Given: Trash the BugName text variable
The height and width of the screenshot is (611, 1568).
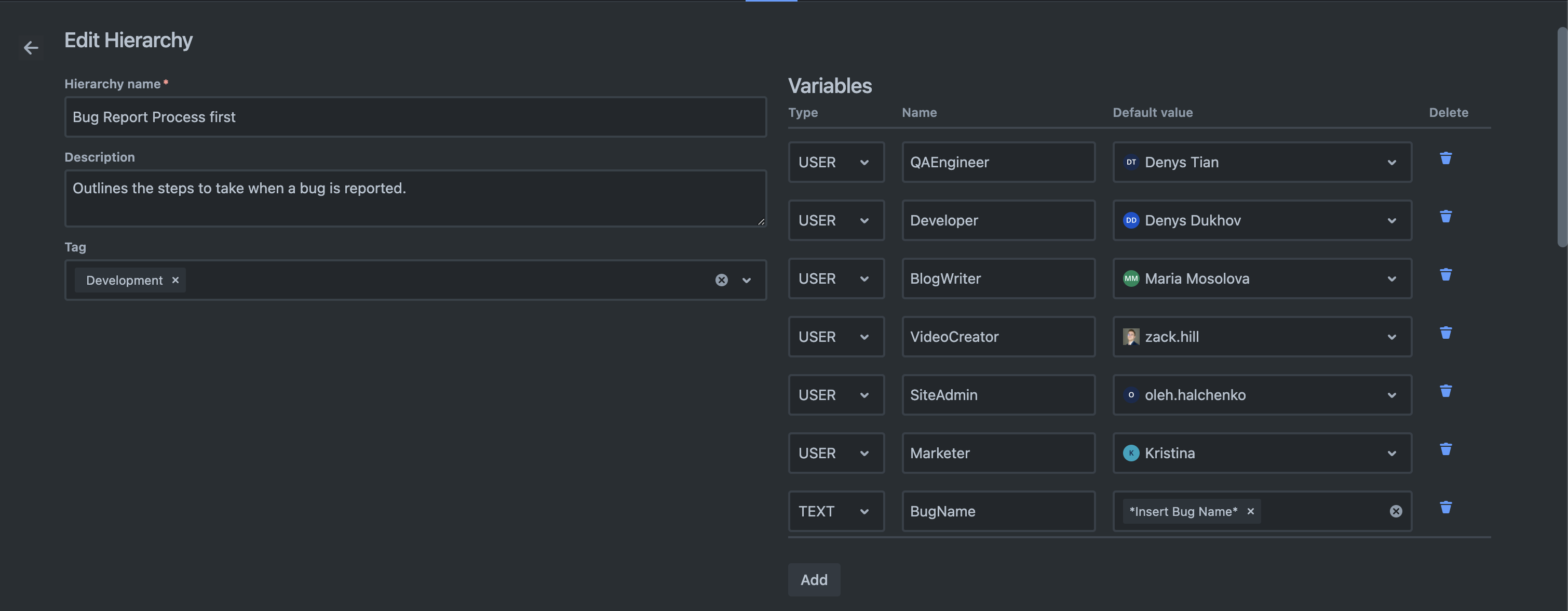Looking at the screenshot, I should (1445, 508).
